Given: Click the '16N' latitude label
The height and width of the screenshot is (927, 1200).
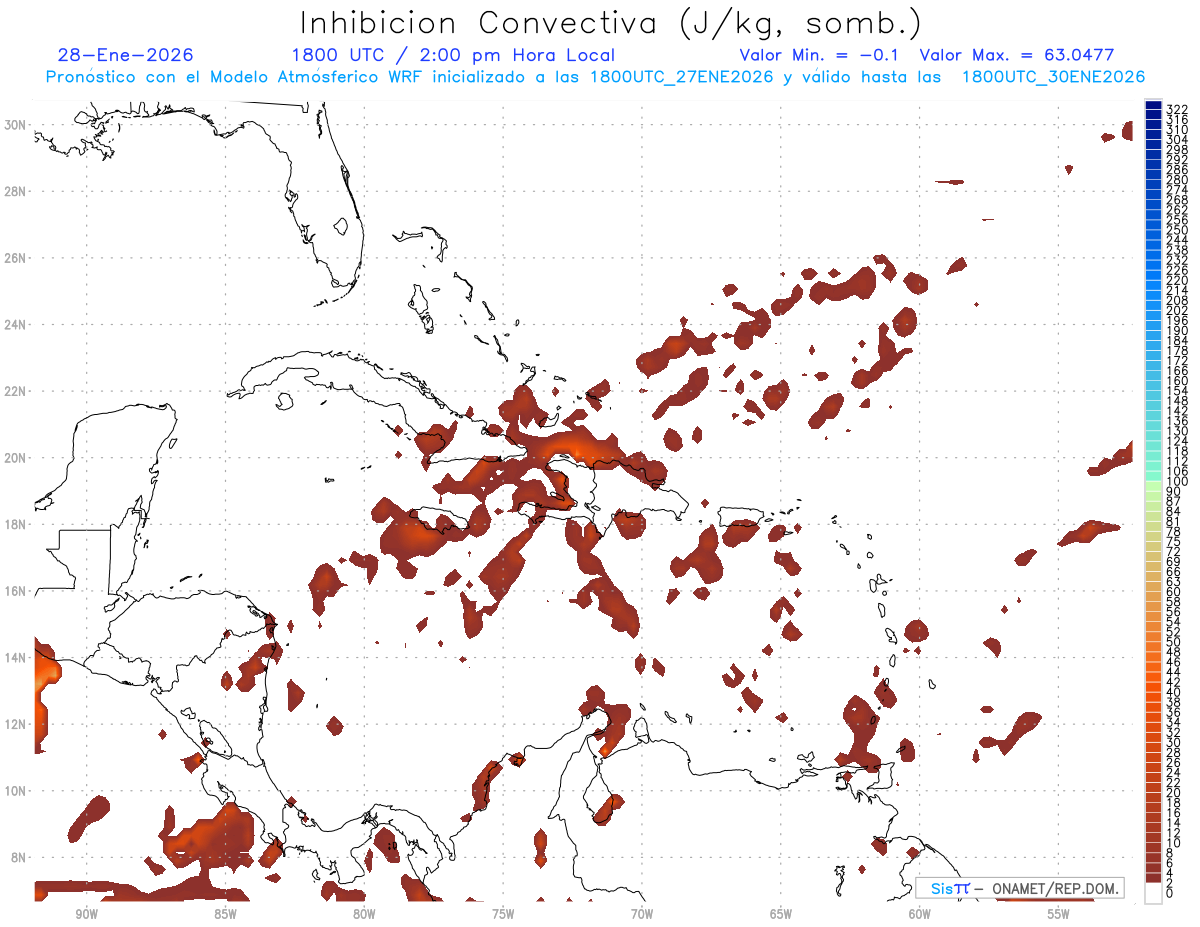Looking at the screenshot, I should coord(16,591).
